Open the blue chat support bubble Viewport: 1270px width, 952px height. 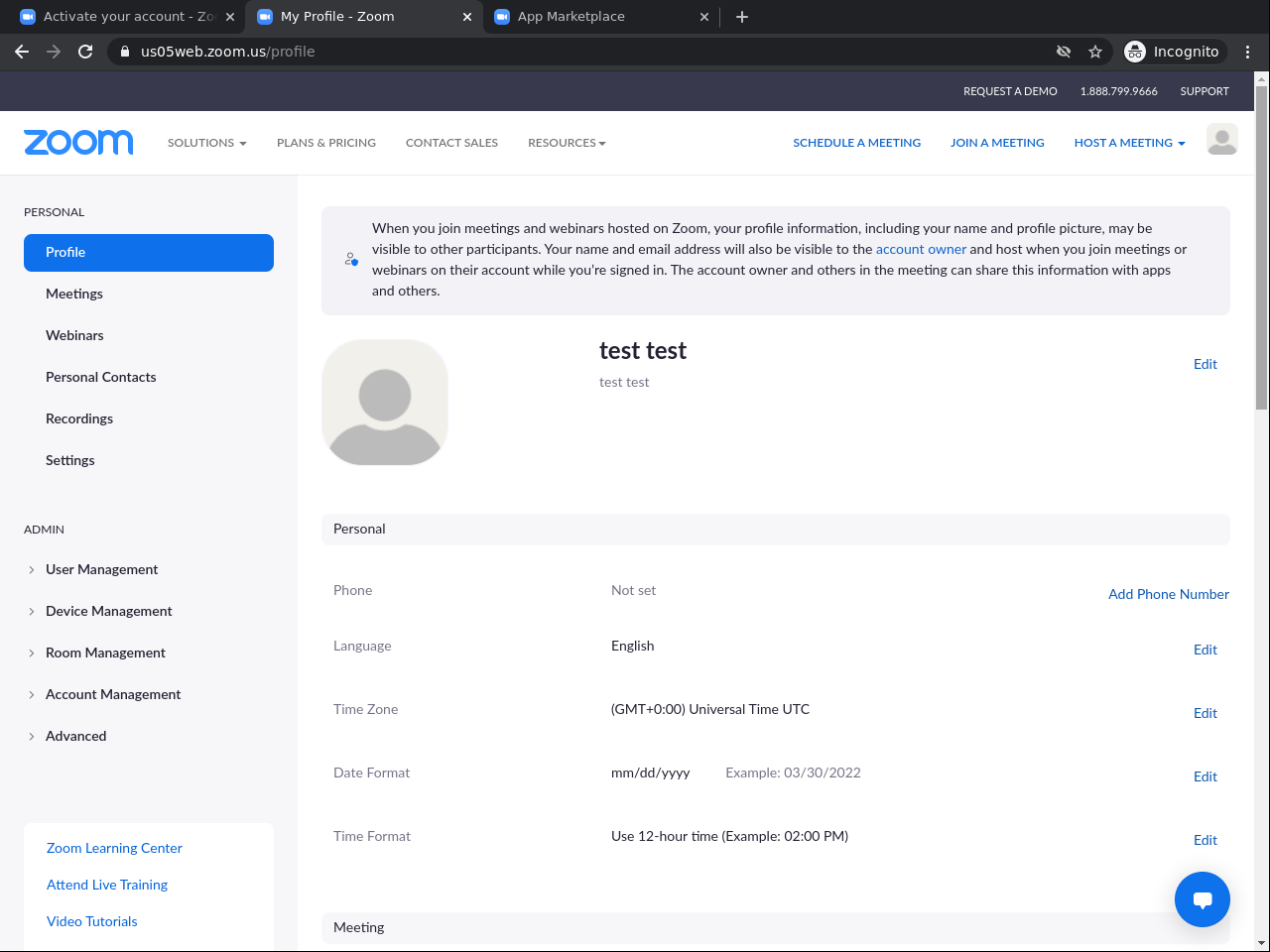(1202, 899)
